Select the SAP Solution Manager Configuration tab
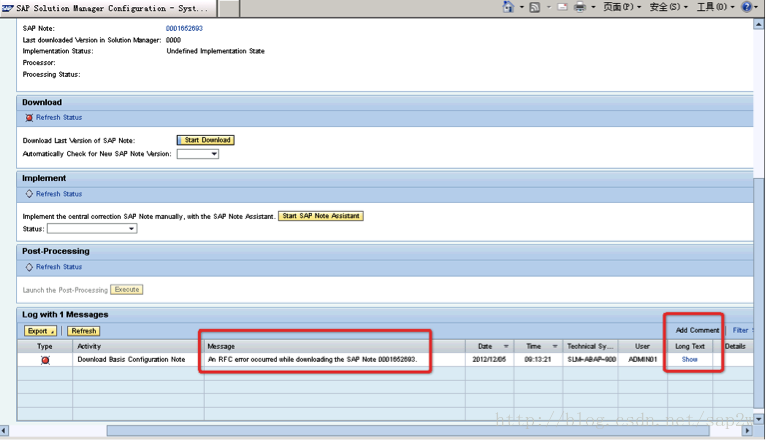Image resolution: width=766 pixels, height=440 pixels. click(x=108, y=8)
